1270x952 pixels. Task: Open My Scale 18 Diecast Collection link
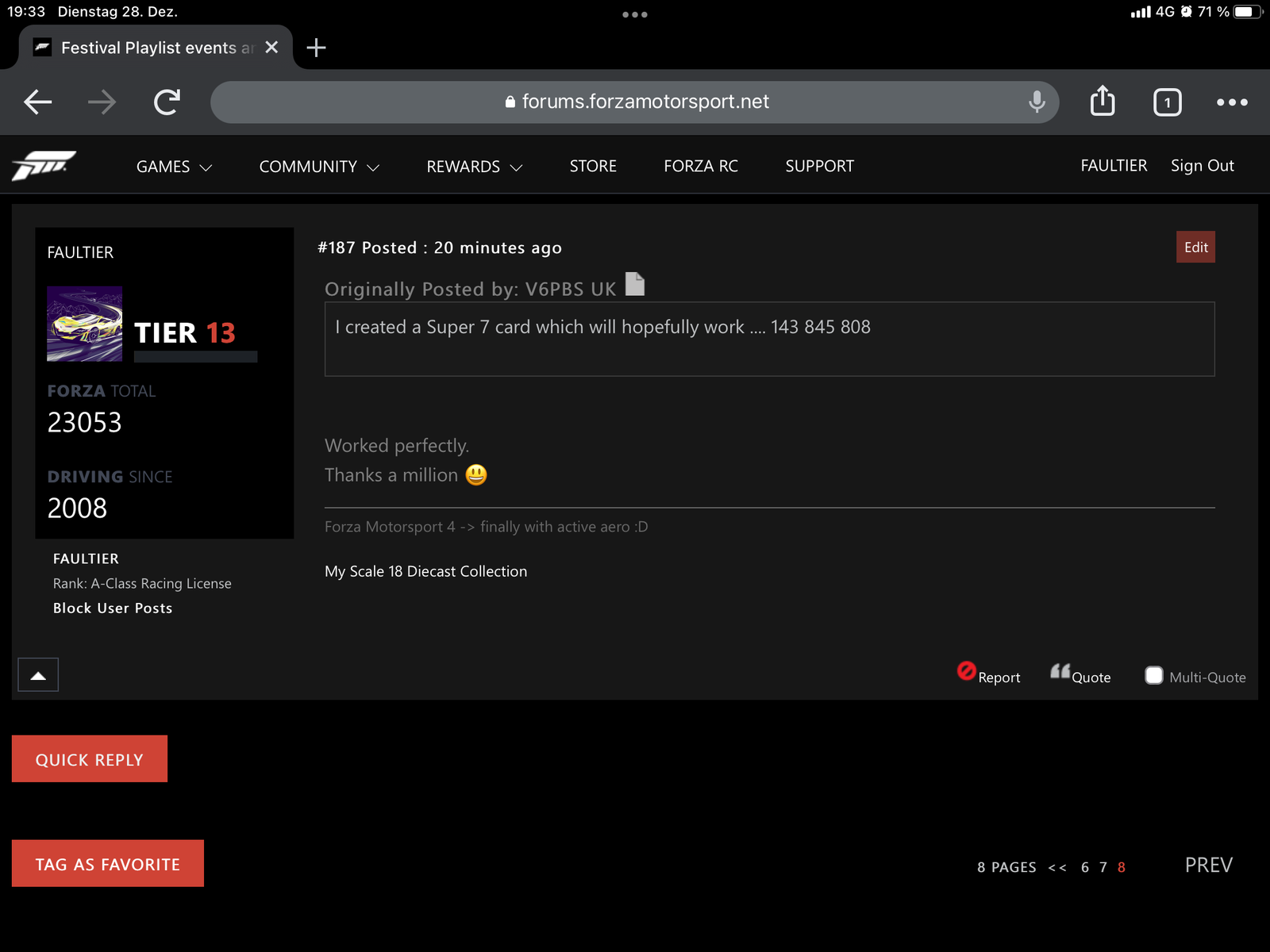pyautogui.click(x=425, y=571)
